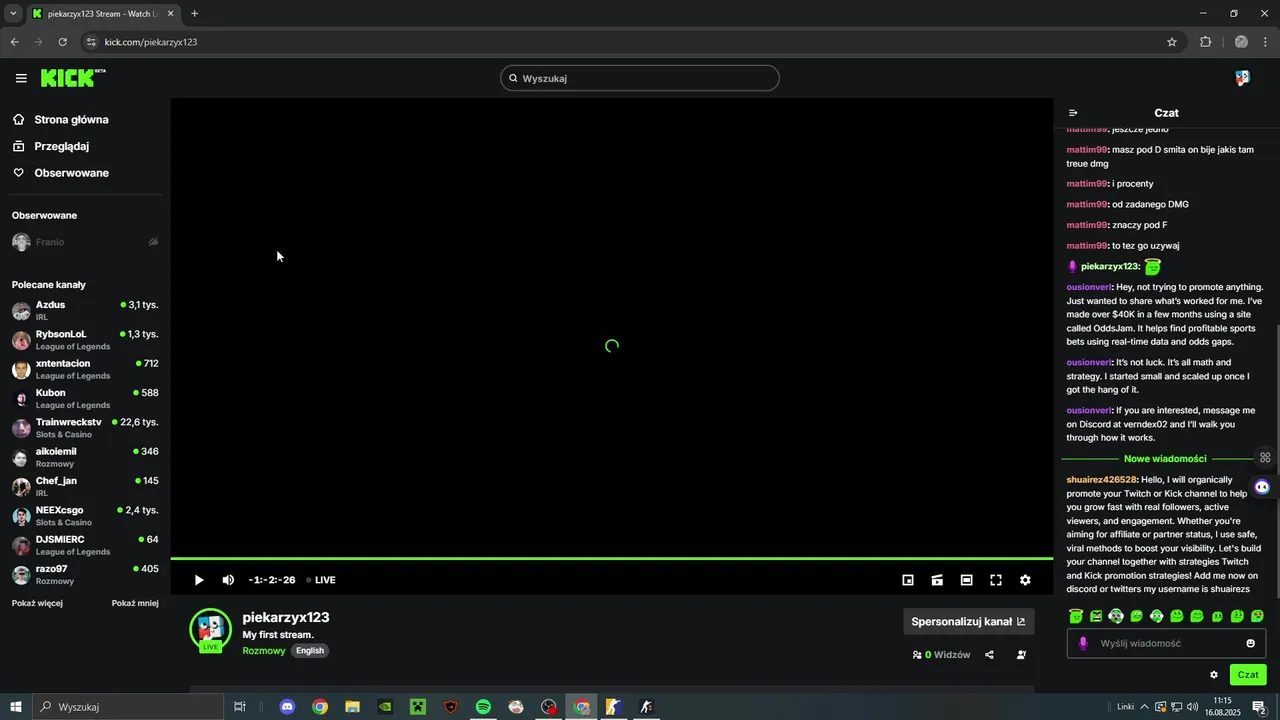Click the Wyszukaj search box on Kick

[640, 78]
